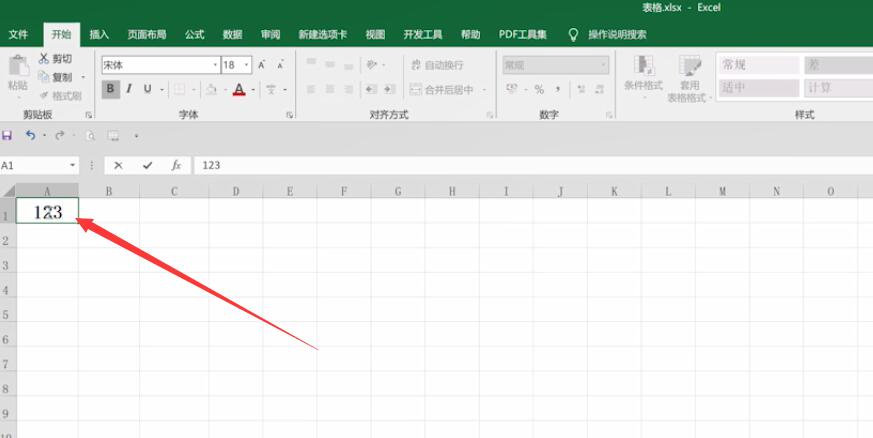Click the Save icon in the quick access toolbar
The width and height of the screenshot is (873, 438).
[7, 135]
